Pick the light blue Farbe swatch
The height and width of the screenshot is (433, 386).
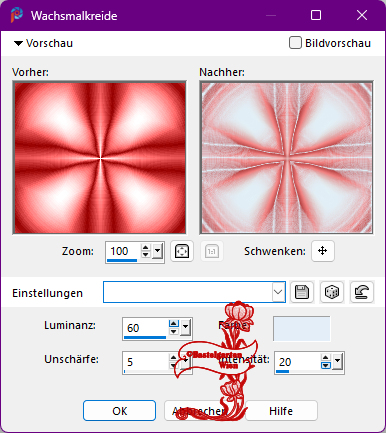[302, 329]
